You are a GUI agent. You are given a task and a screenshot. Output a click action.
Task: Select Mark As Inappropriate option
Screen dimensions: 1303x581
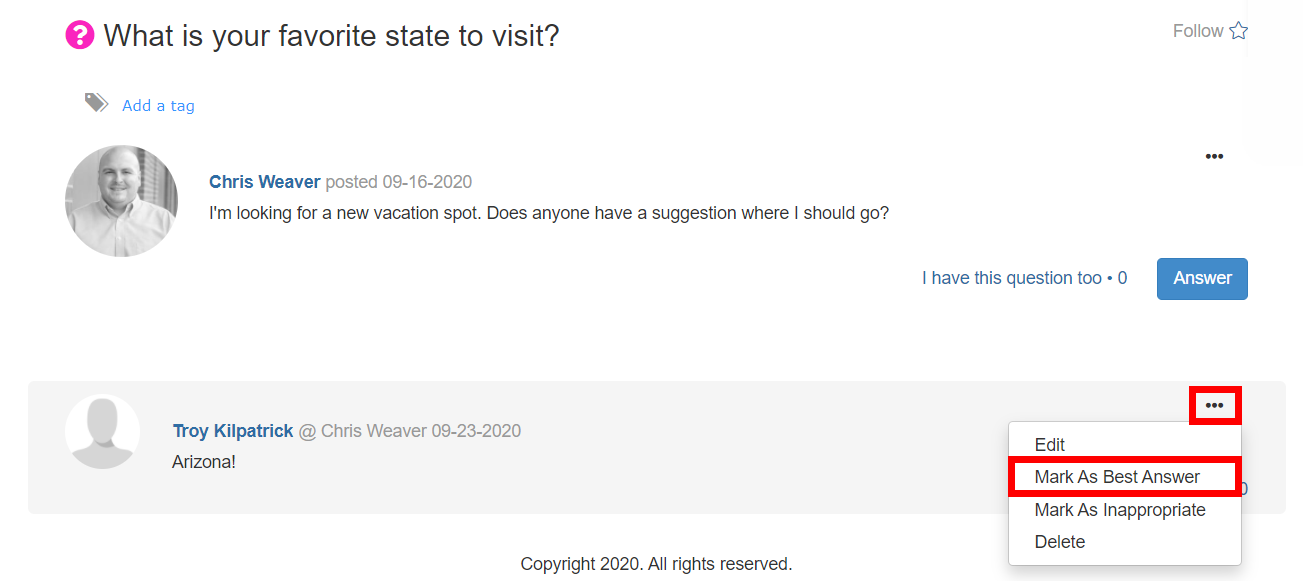1120,510
